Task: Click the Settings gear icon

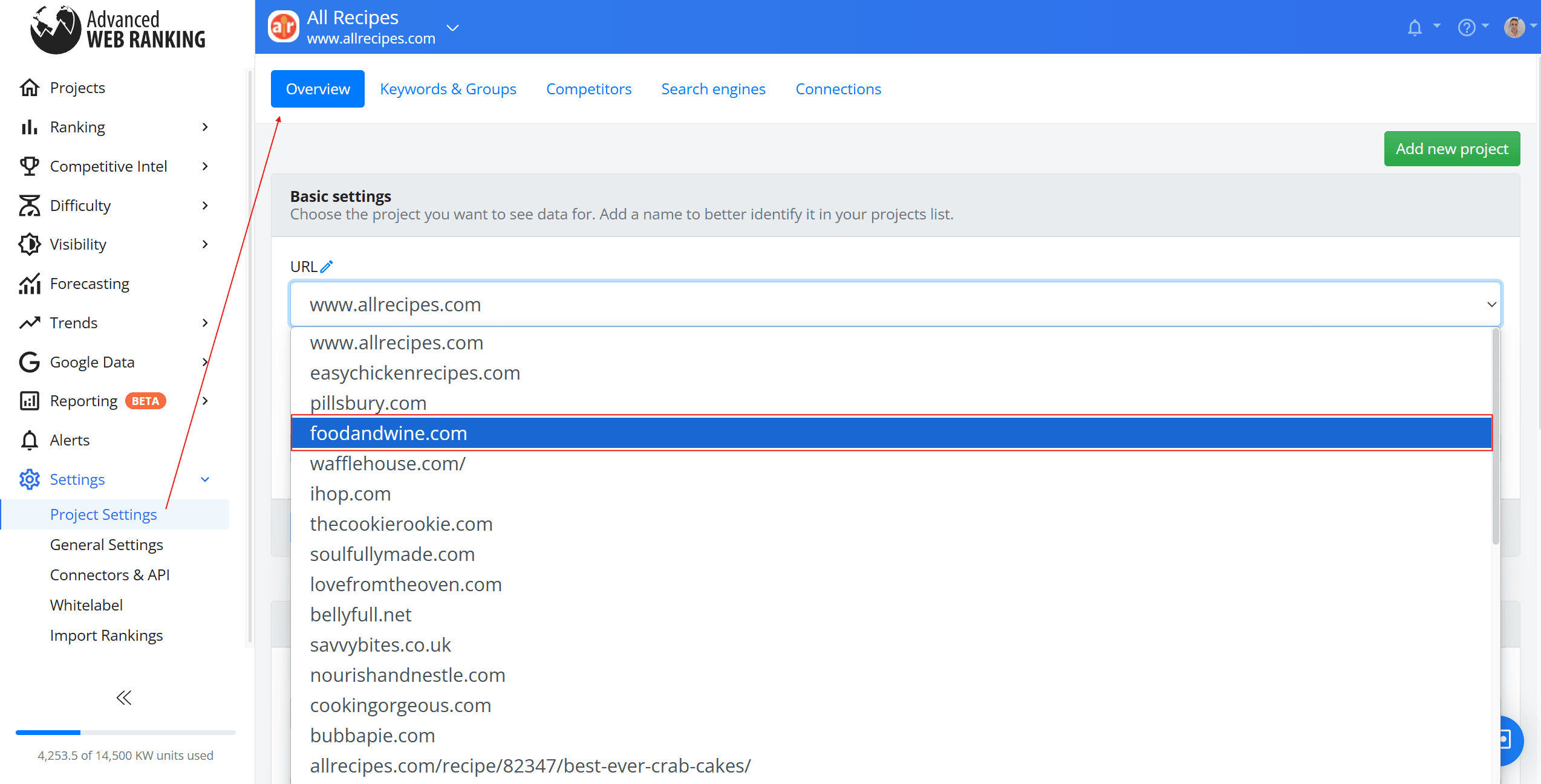Action: coord(30,479)
